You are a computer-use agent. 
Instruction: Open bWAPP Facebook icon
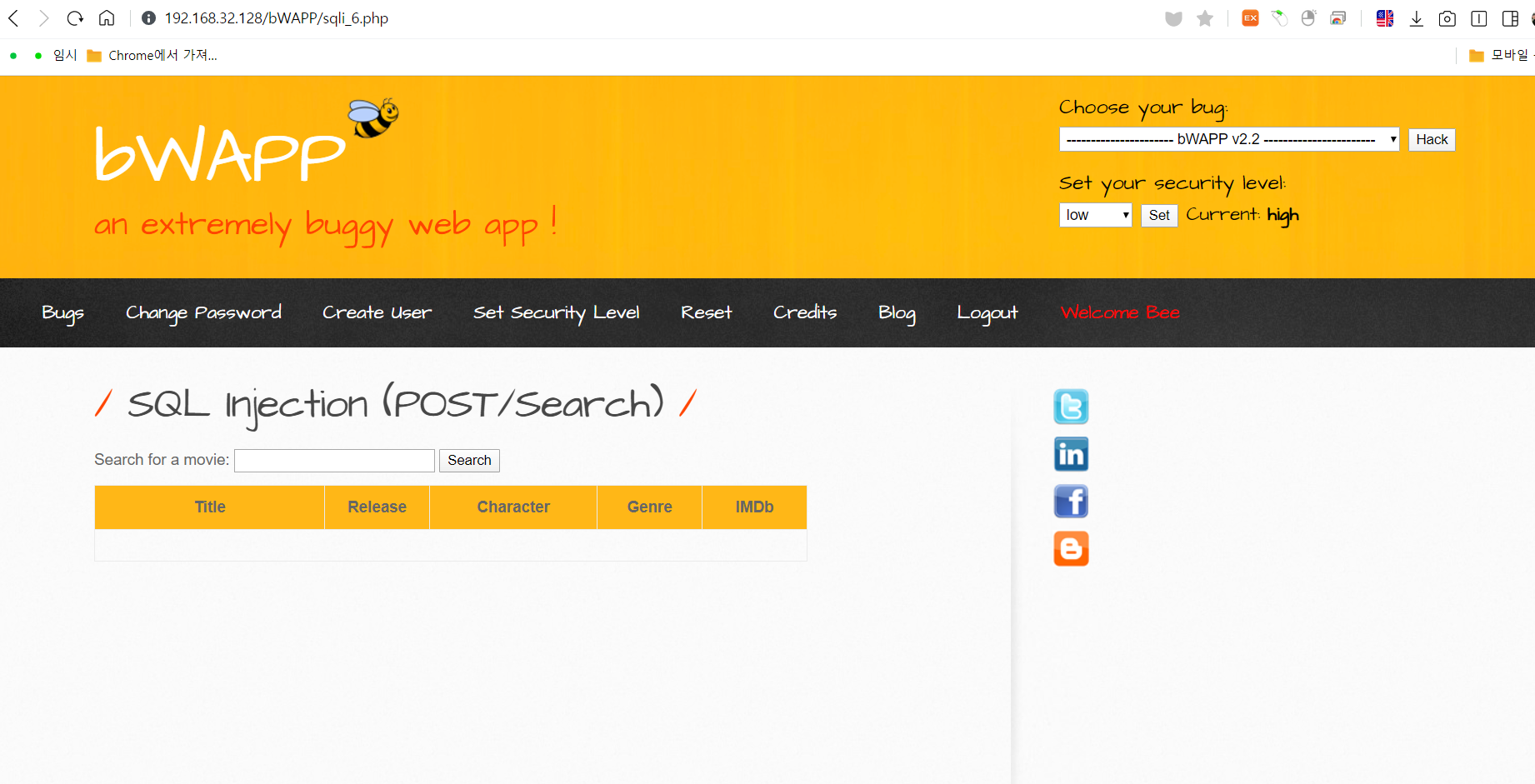pyautogui.click(x=1071, y=502)
